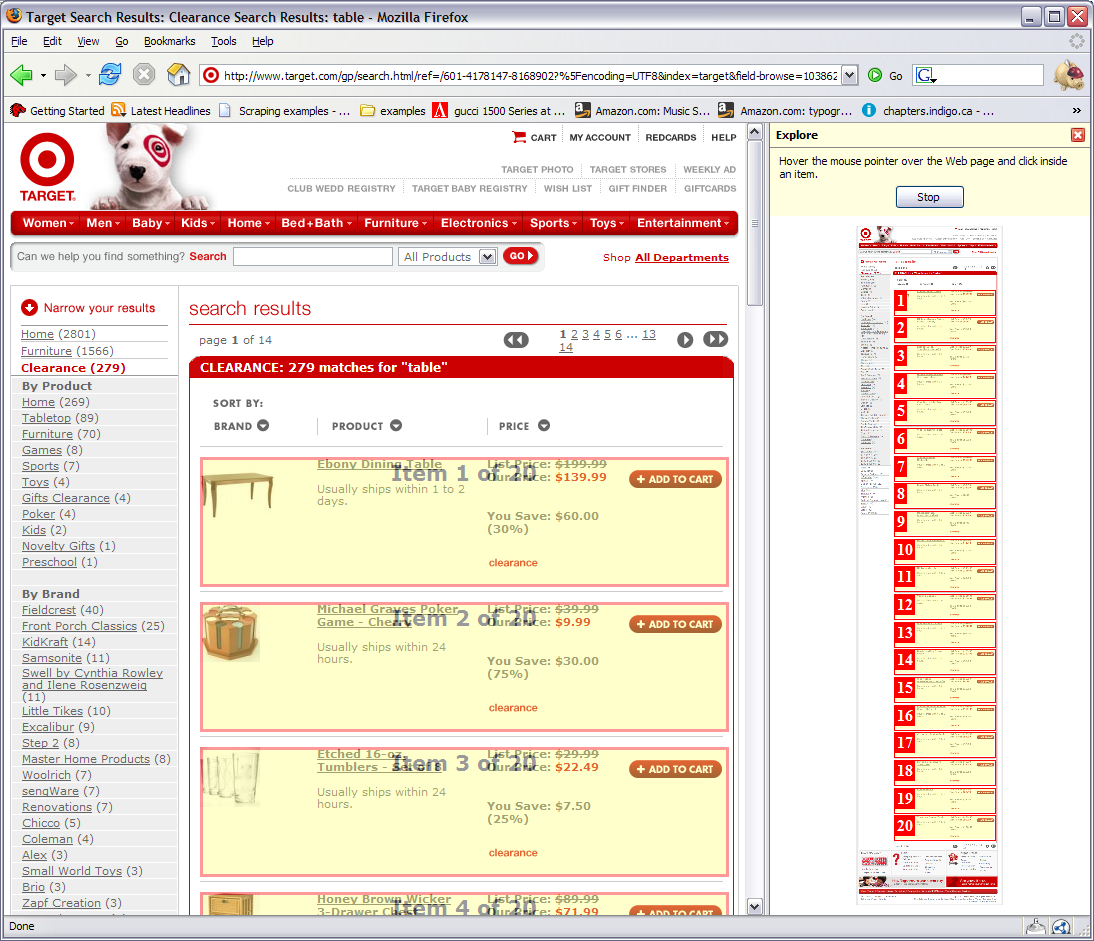This screenshot has width=1094, height=941.
Task: Jump to last results page arrow
Action: coord(715,340)
